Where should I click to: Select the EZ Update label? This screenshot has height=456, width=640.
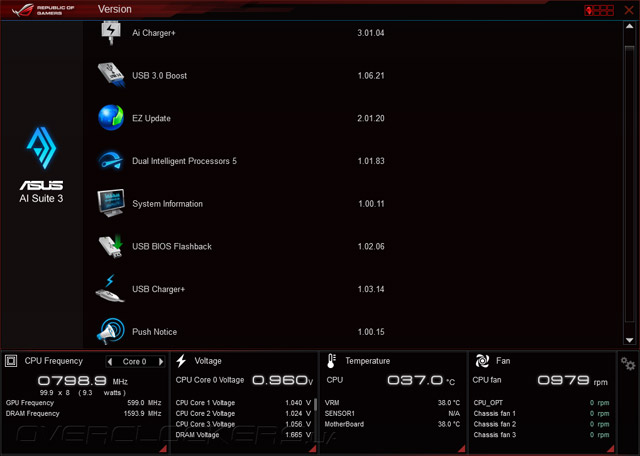(x=151, y=118)
